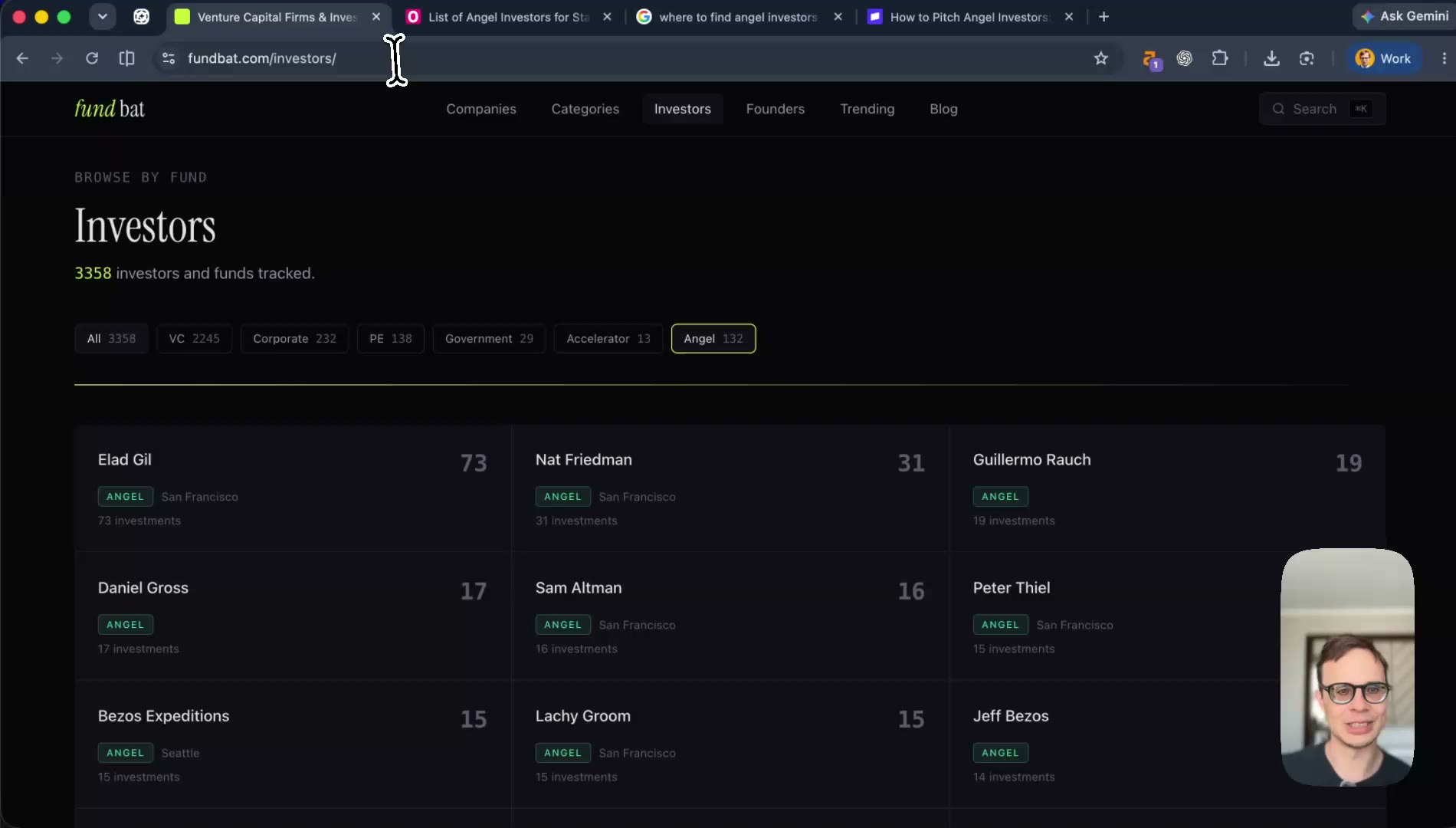Click the fundbat logo
This screenshot has height=828, width=1456.
tap(110, 109)
